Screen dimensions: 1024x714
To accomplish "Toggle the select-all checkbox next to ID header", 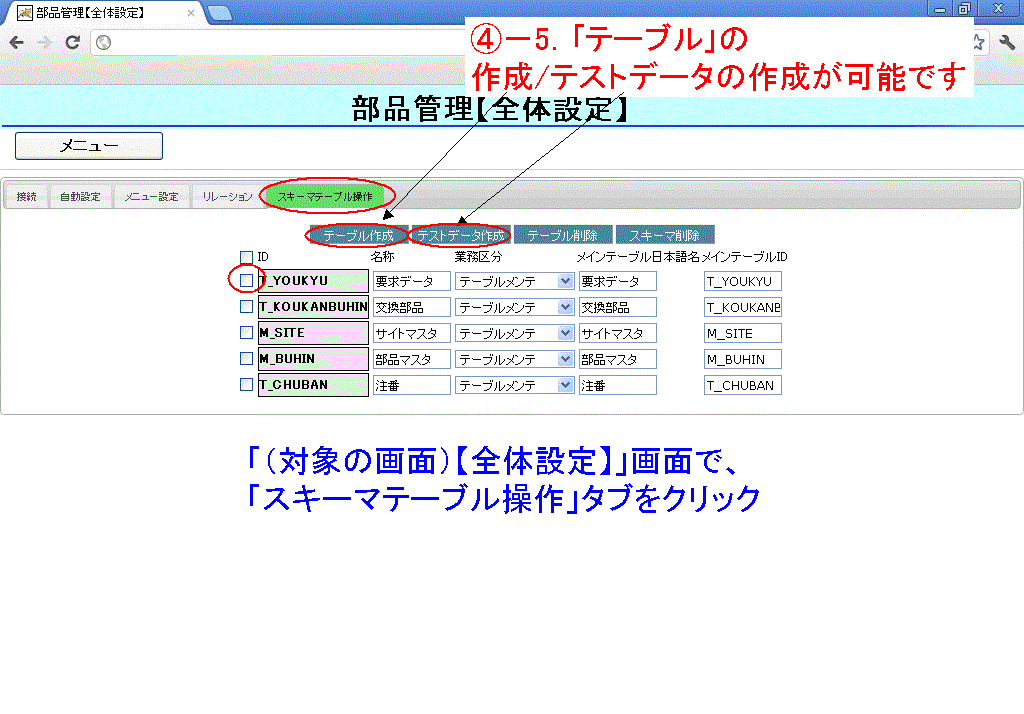I will [x=247, y=257].
